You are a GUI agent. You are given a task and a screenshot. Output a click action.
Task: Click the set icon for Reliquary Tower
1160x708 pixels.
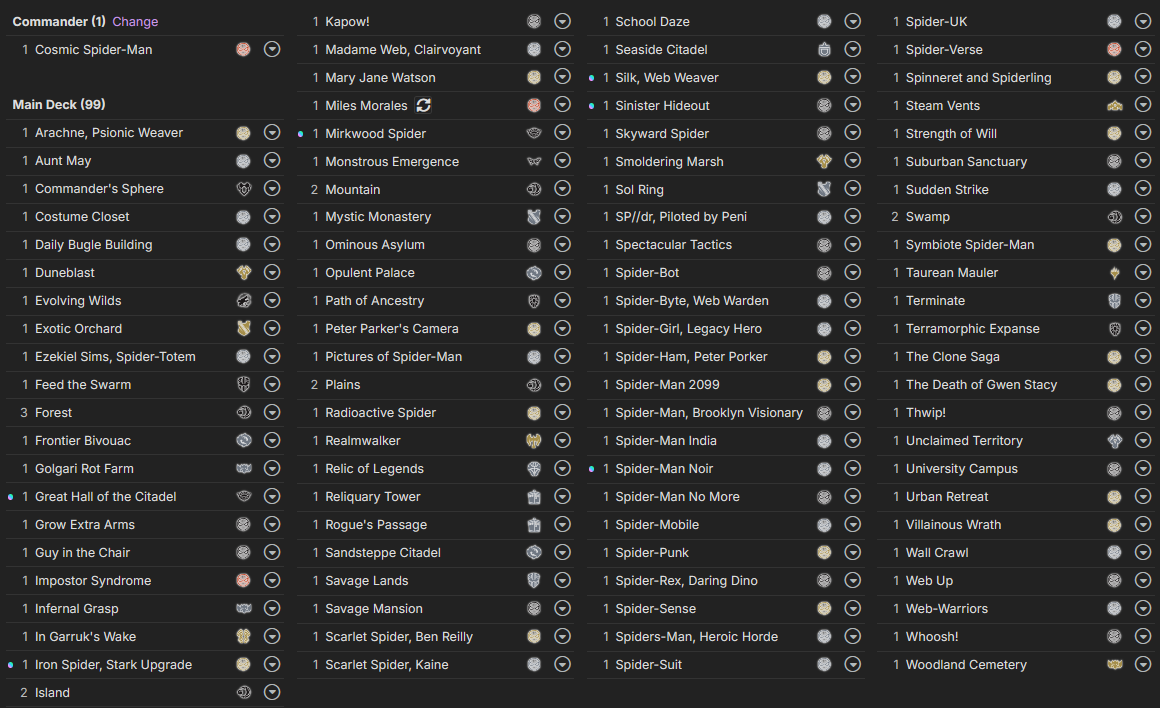(x=534, y=496)
